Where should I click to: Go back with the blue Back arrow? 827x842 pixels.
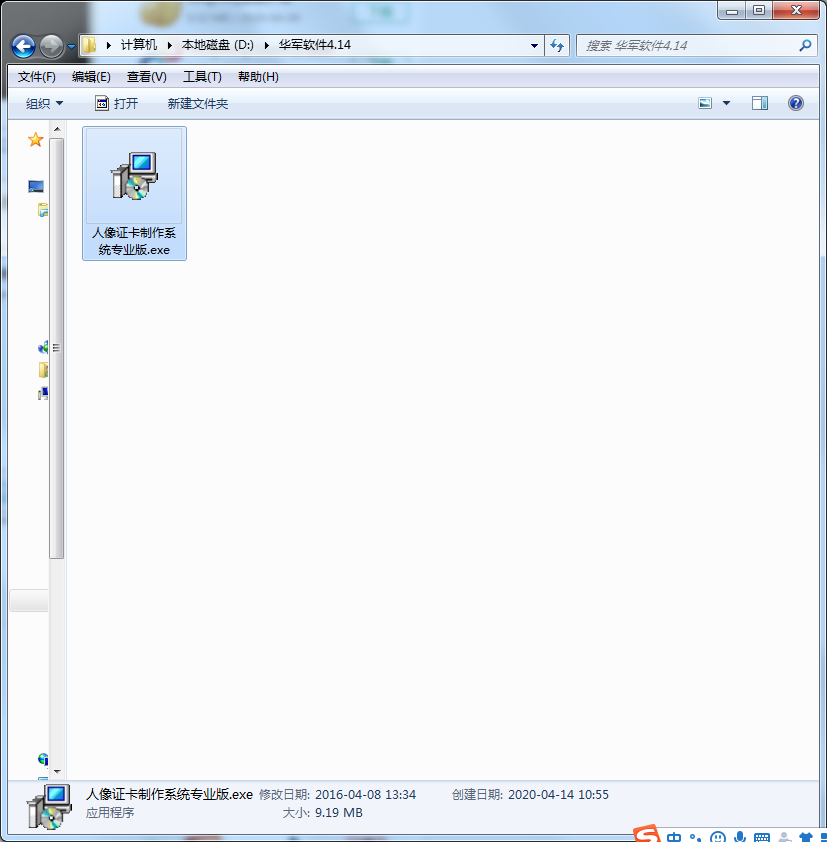click(23, 47)
